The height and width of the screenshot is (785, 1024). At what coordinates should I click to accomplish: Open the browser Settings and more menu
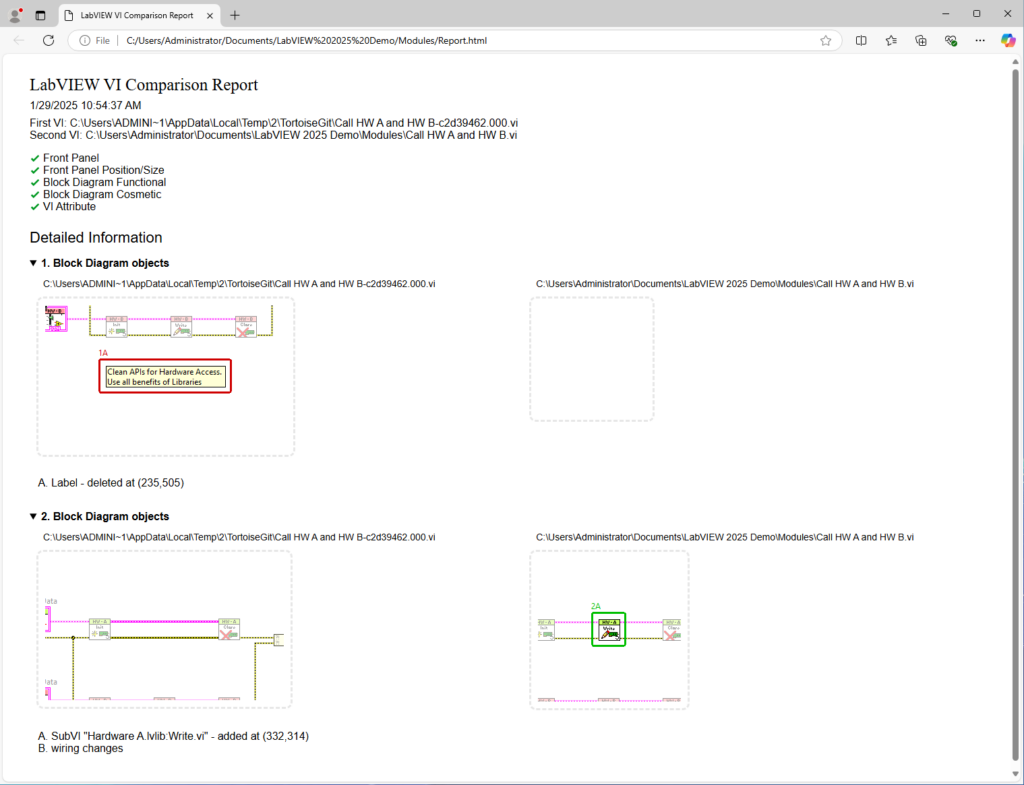click(979, 41)
